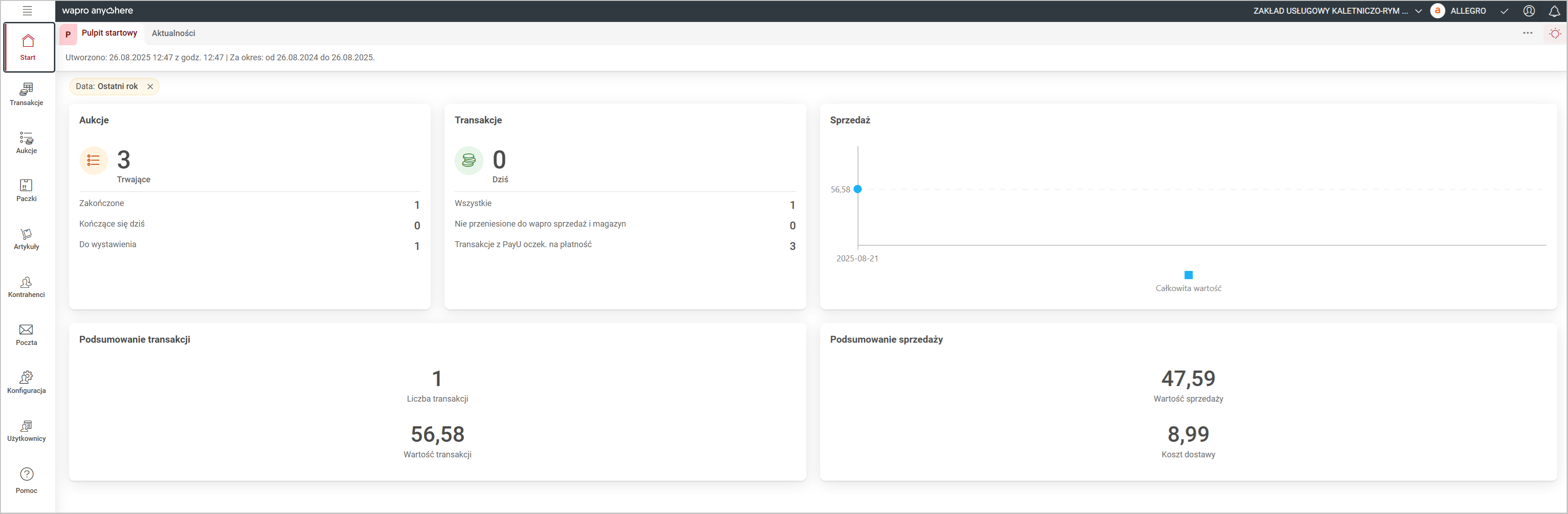Open the hamburger menu in the top-left
The image size is (1568, 514).
pyautogui.click(x=27, y=11)
